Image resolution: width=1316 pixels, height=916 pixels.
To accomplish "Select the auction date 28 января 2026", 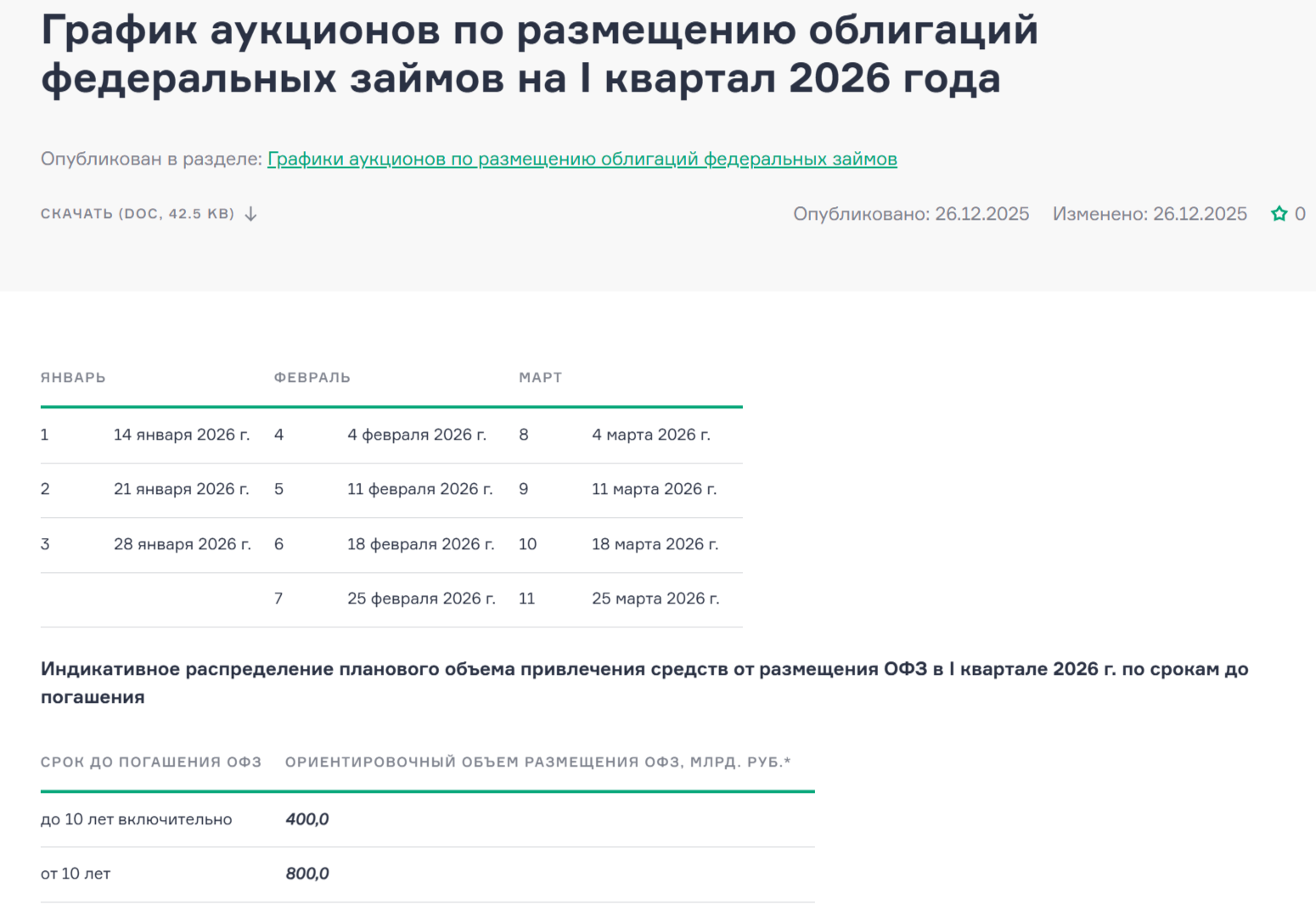I will pos(182,543).
